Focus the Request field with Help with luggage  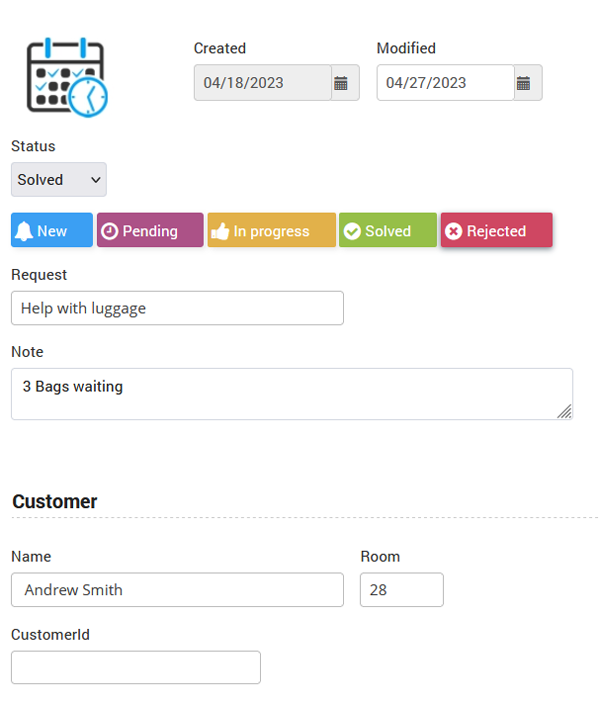tap(177, 308)
